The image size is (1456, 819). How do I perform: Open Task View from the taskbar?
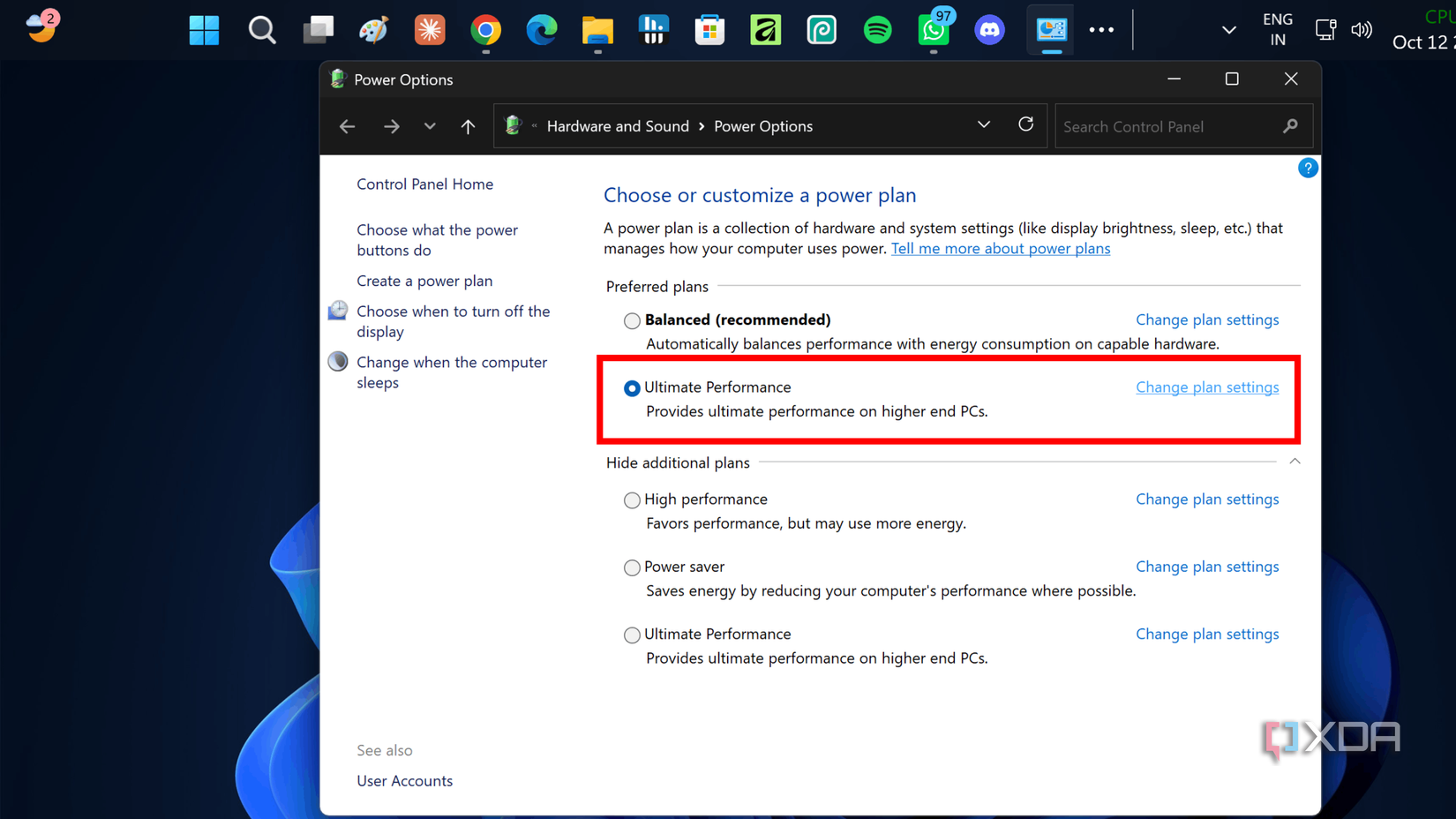(x=318, y=30)
